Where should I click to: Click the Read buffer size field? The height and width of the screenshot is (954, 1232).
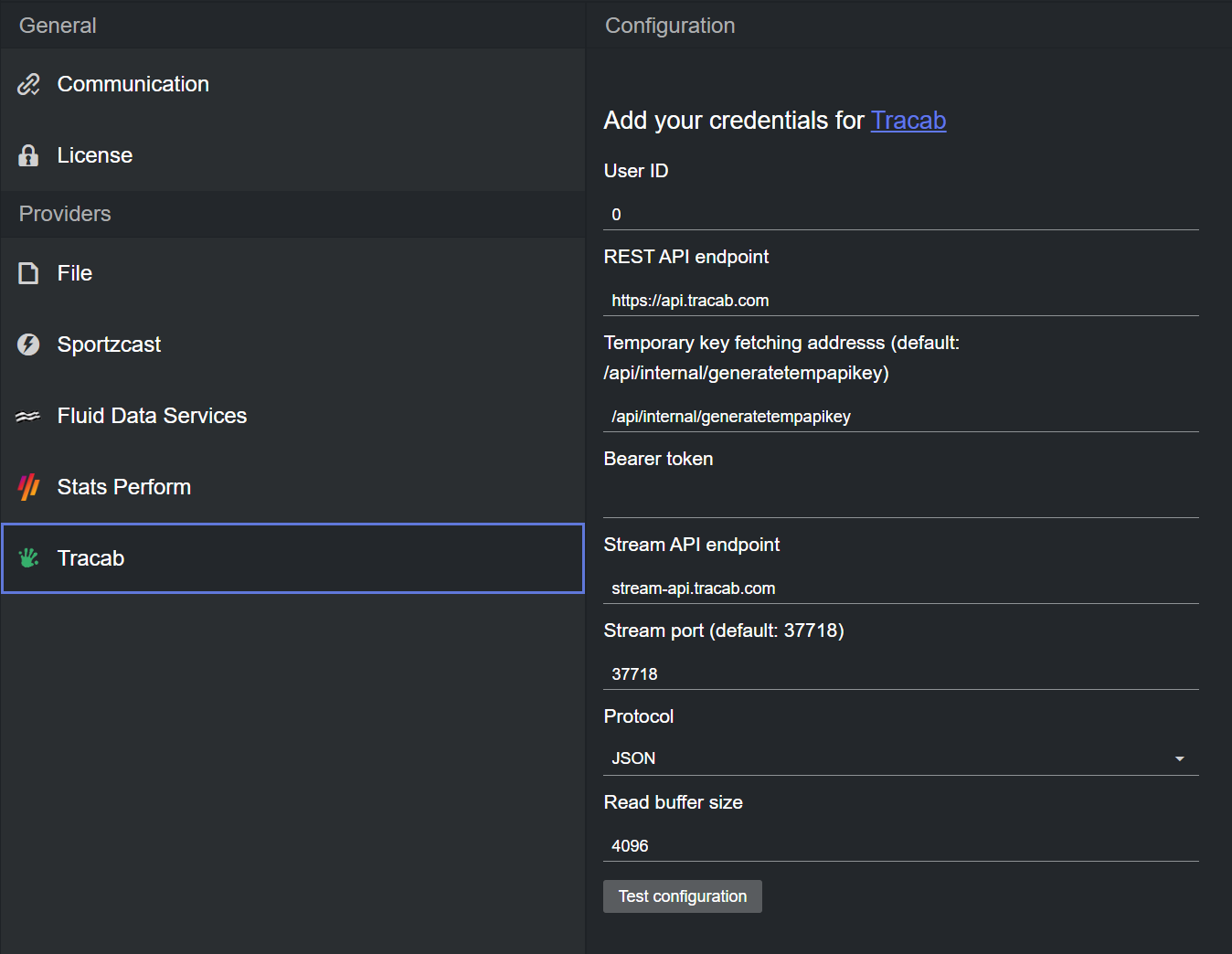900,846
